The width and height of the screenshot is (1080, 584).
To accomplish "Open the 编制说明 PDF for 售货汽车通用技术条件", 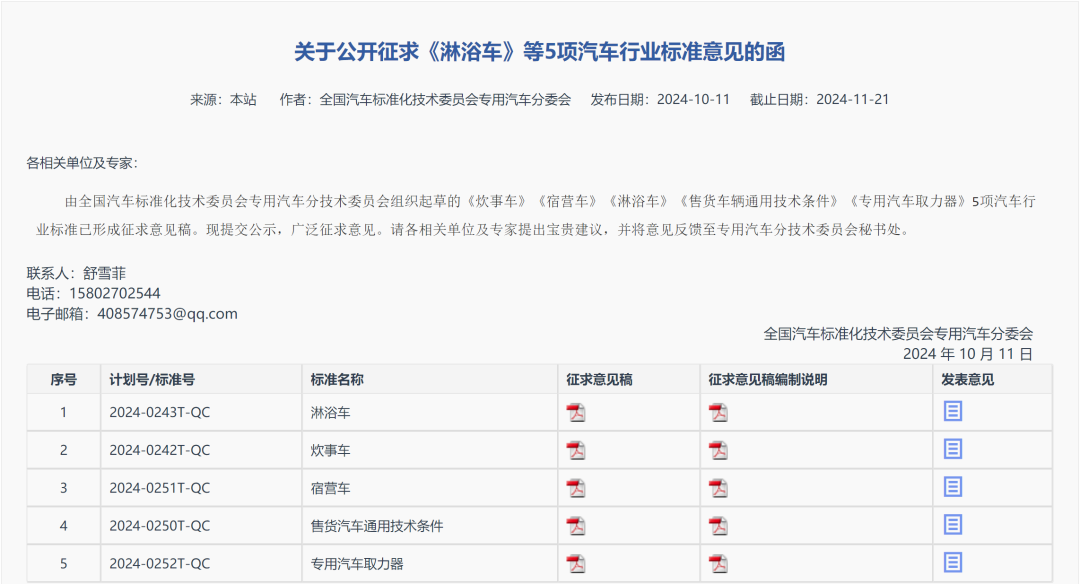I will click(x=719, y=524).
